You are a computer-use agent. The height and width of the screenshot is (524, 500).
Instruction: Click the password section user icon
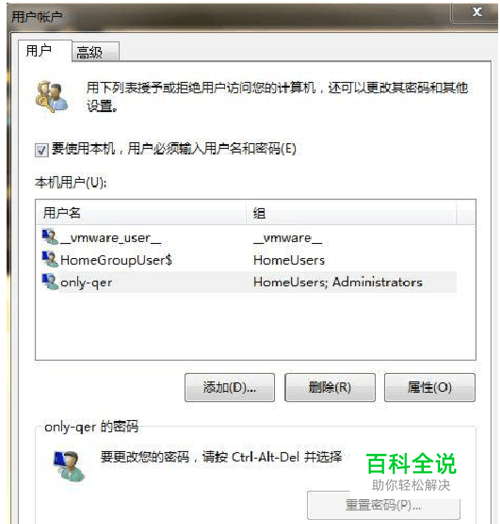[70, 466]
